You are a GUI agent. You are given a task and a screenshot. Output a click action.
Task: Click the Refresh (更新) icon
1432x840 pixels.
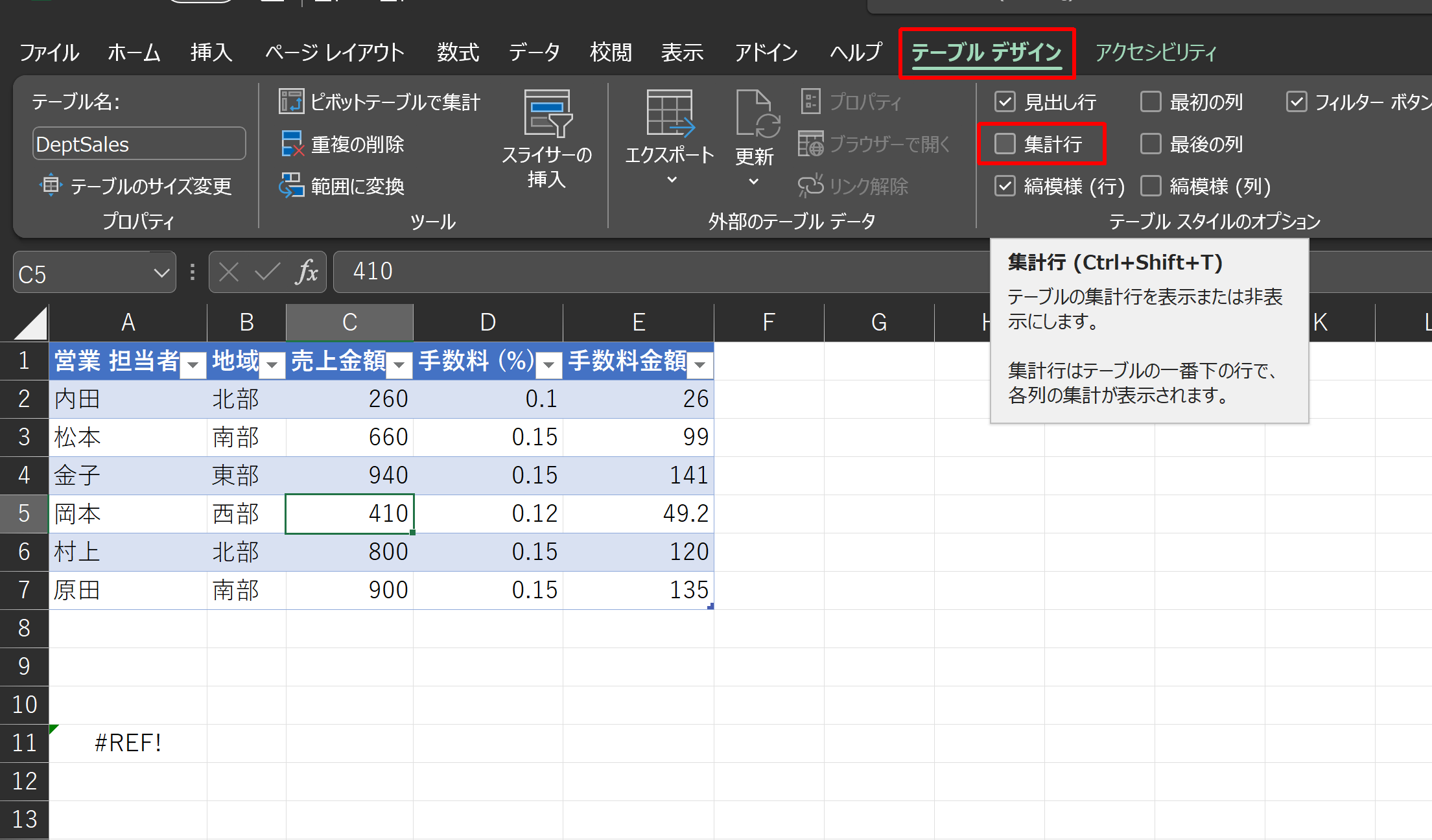pyautogui.click(x=755, y=115)
